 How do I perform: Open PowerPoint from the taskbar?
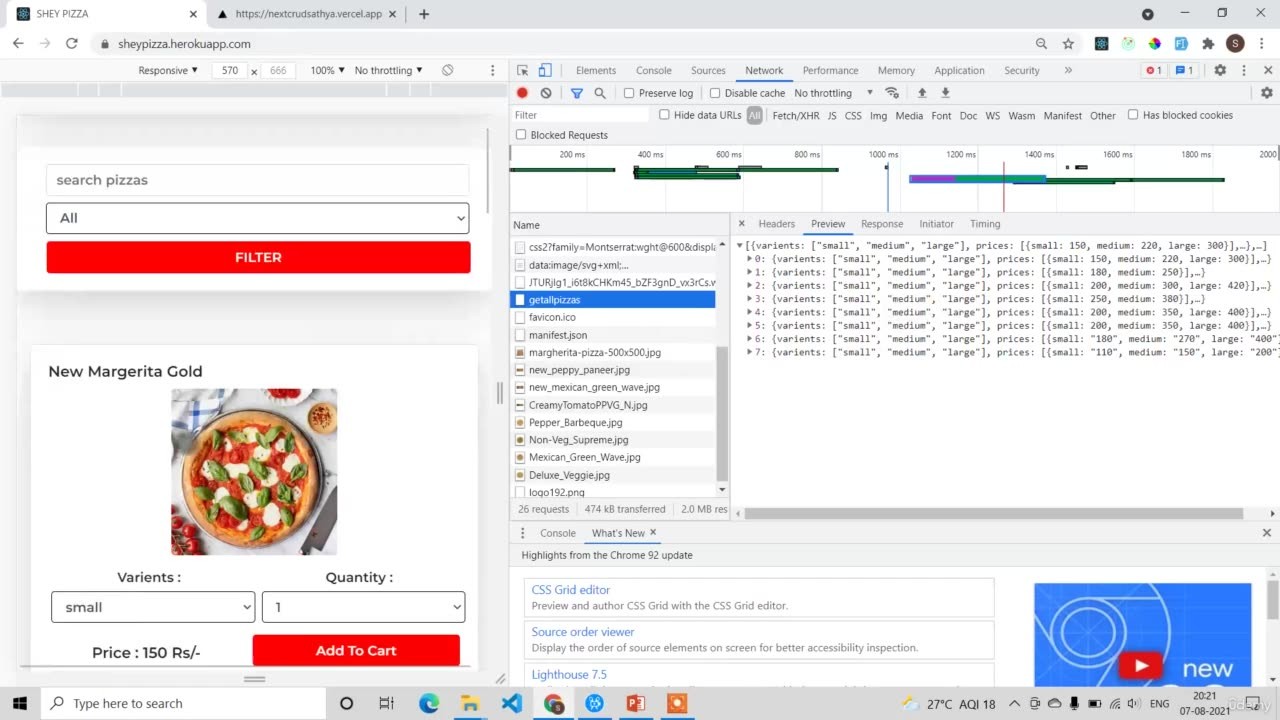coord(635,703)
